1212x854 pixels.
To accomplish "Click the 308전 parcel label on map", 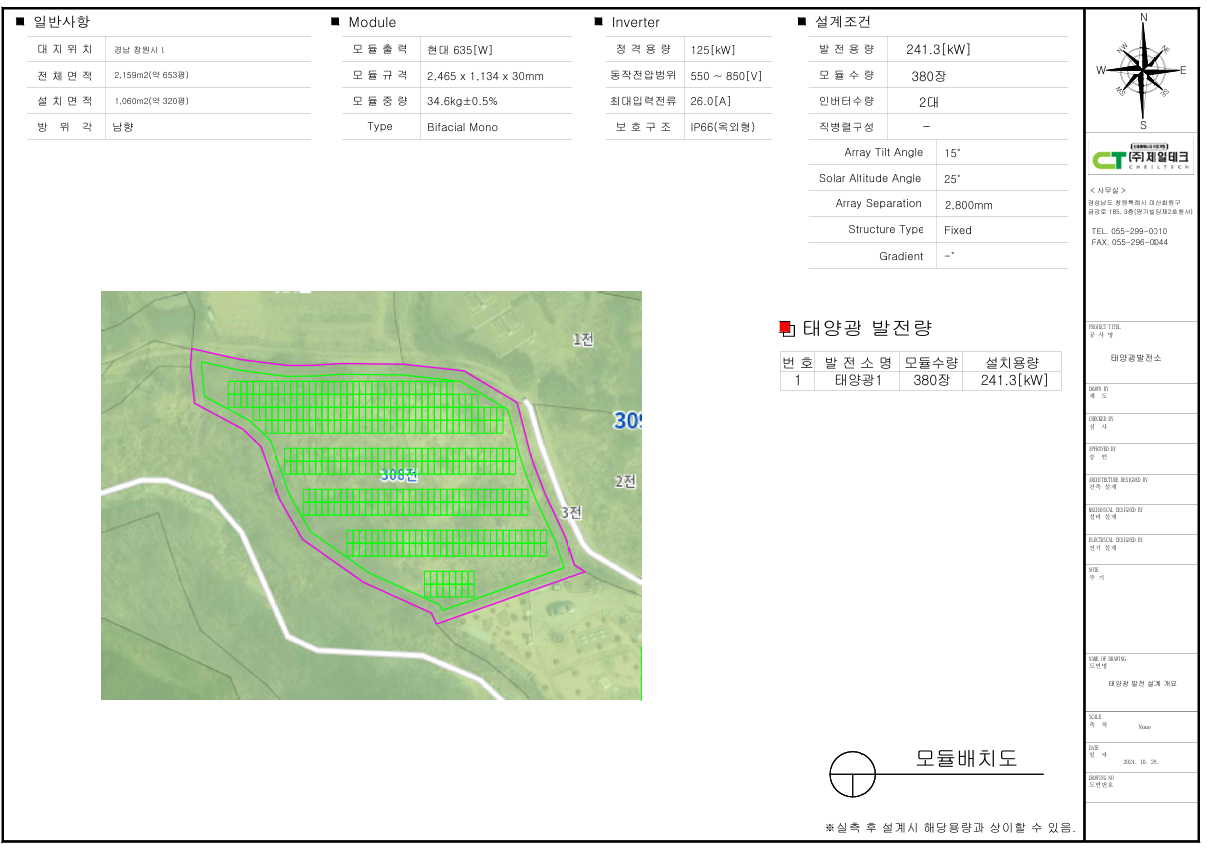I will tap(398, 476).
